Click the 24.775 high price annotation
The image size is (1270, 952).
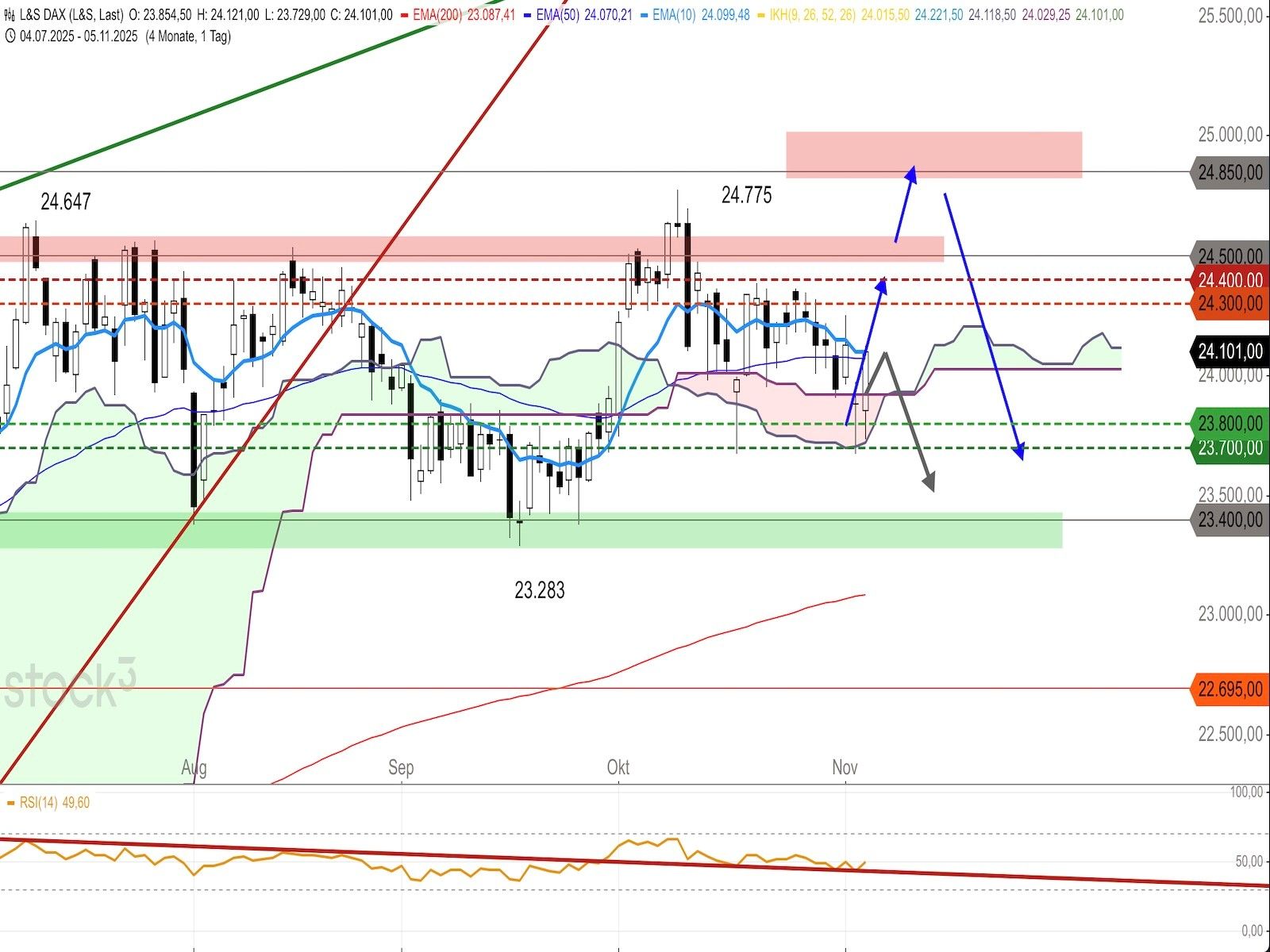tap(746, 194)
